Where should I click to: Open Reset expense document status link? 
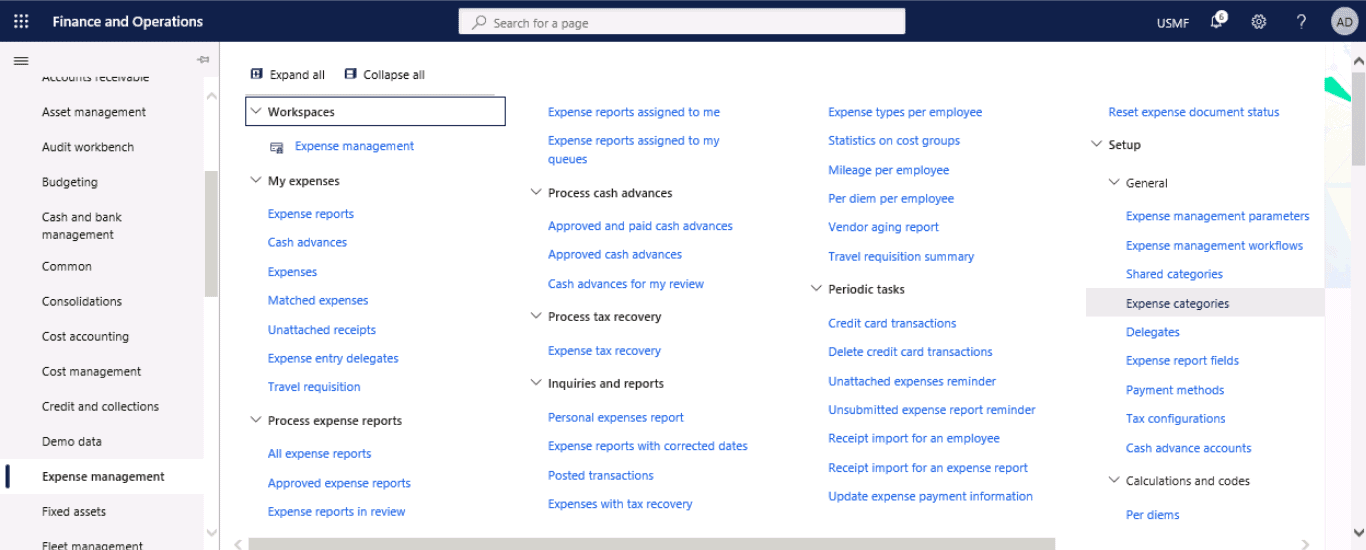1194,113
